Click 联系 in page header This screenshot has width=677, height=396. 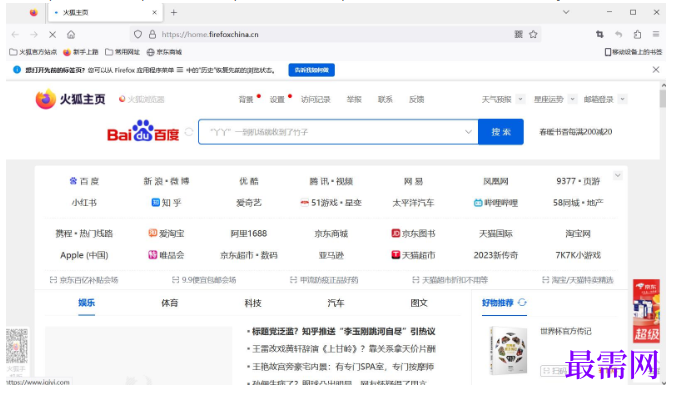coord(385,99)
